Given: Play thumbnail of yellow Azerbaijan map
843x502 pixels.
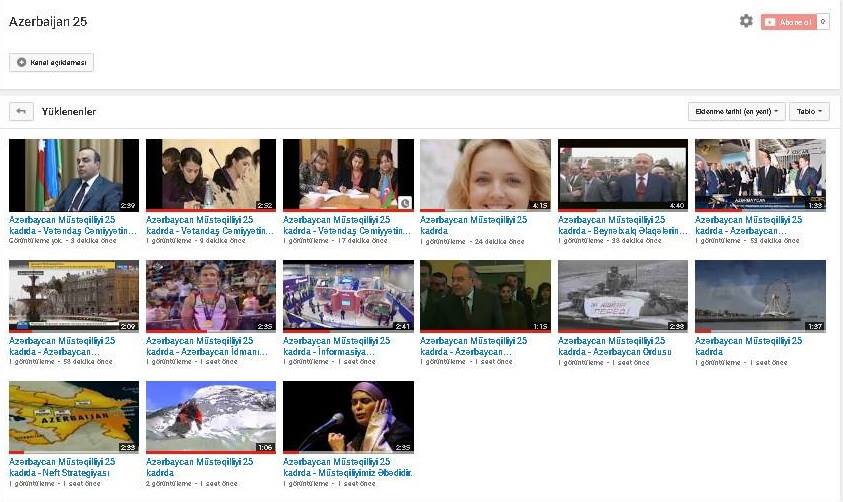Looking at the screenshot, I should (x=74, y=417).
